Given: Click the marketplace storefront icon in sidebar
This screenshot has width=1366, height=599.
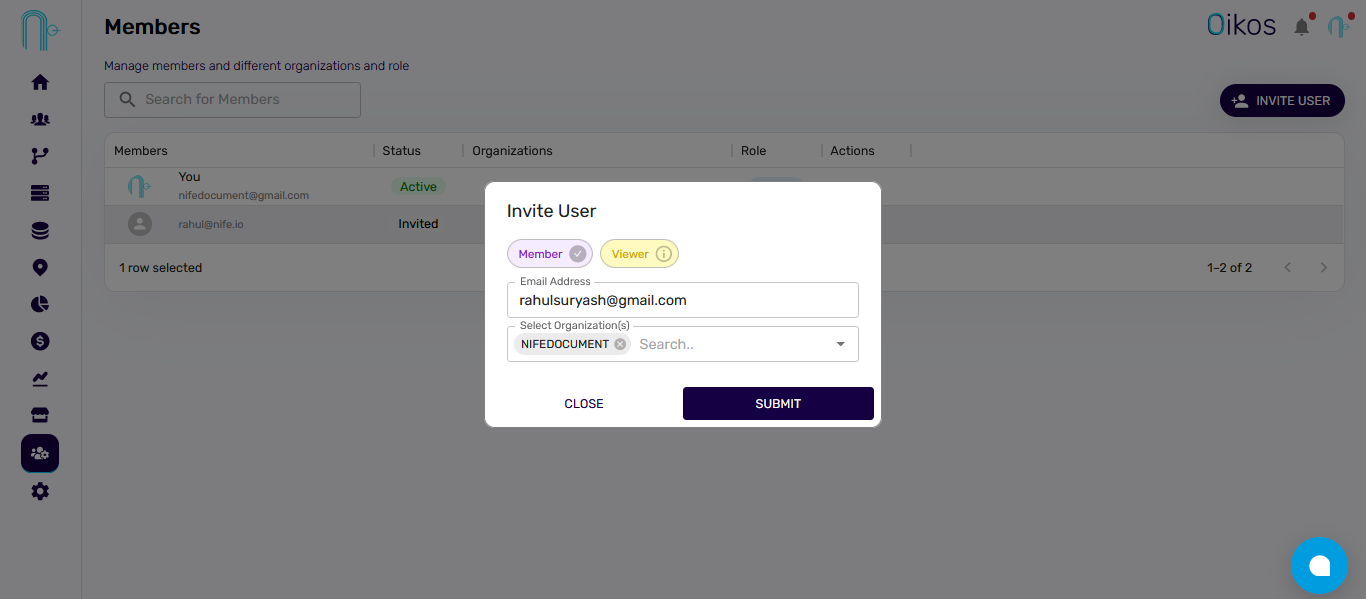Looking at the screenshot, I should [x=40, y=414].
